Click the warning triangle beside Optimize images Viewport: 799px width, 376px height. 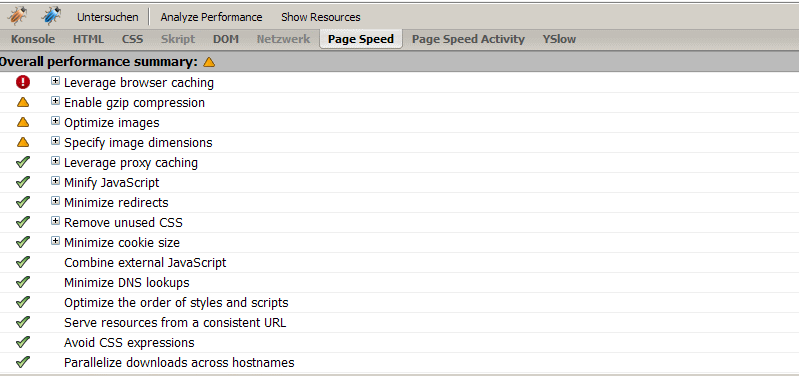[x=23, y=122]
